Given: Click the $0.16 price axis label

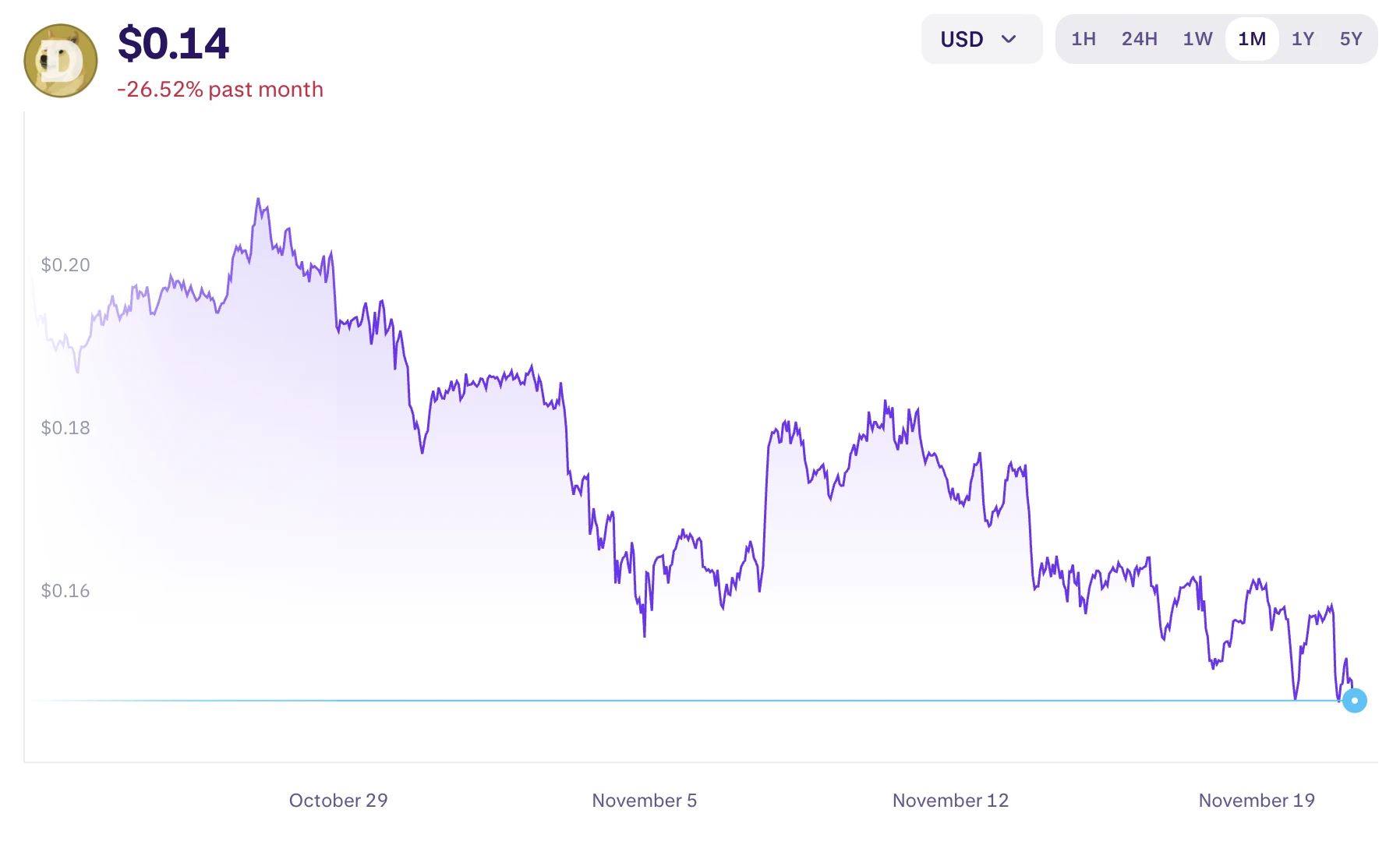Looking at the screenshot, I should coord(65,591).
